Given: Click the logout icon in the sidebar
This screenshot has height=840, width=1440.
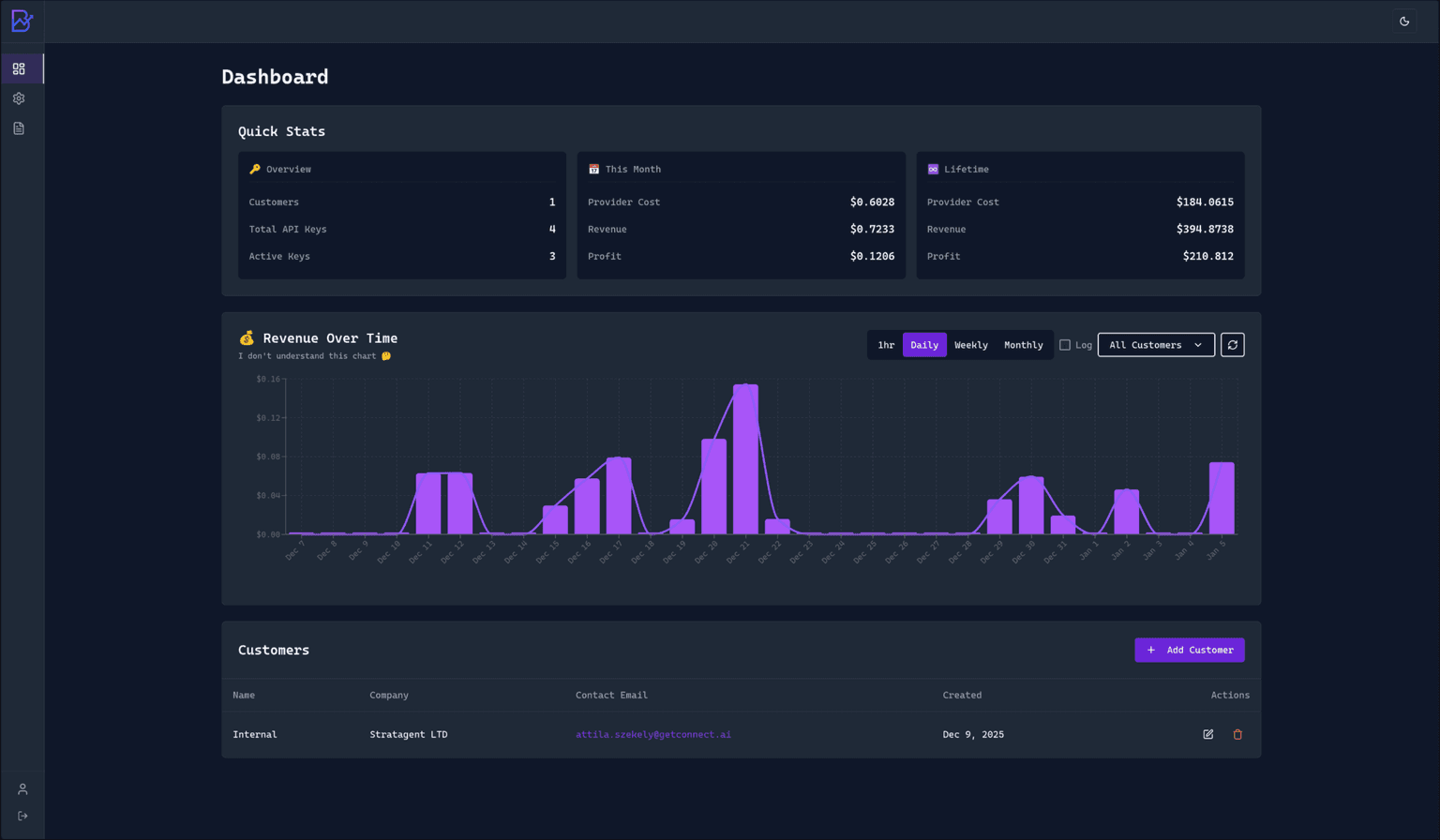Looking at the screenshot, I should (x=22, y=816).
